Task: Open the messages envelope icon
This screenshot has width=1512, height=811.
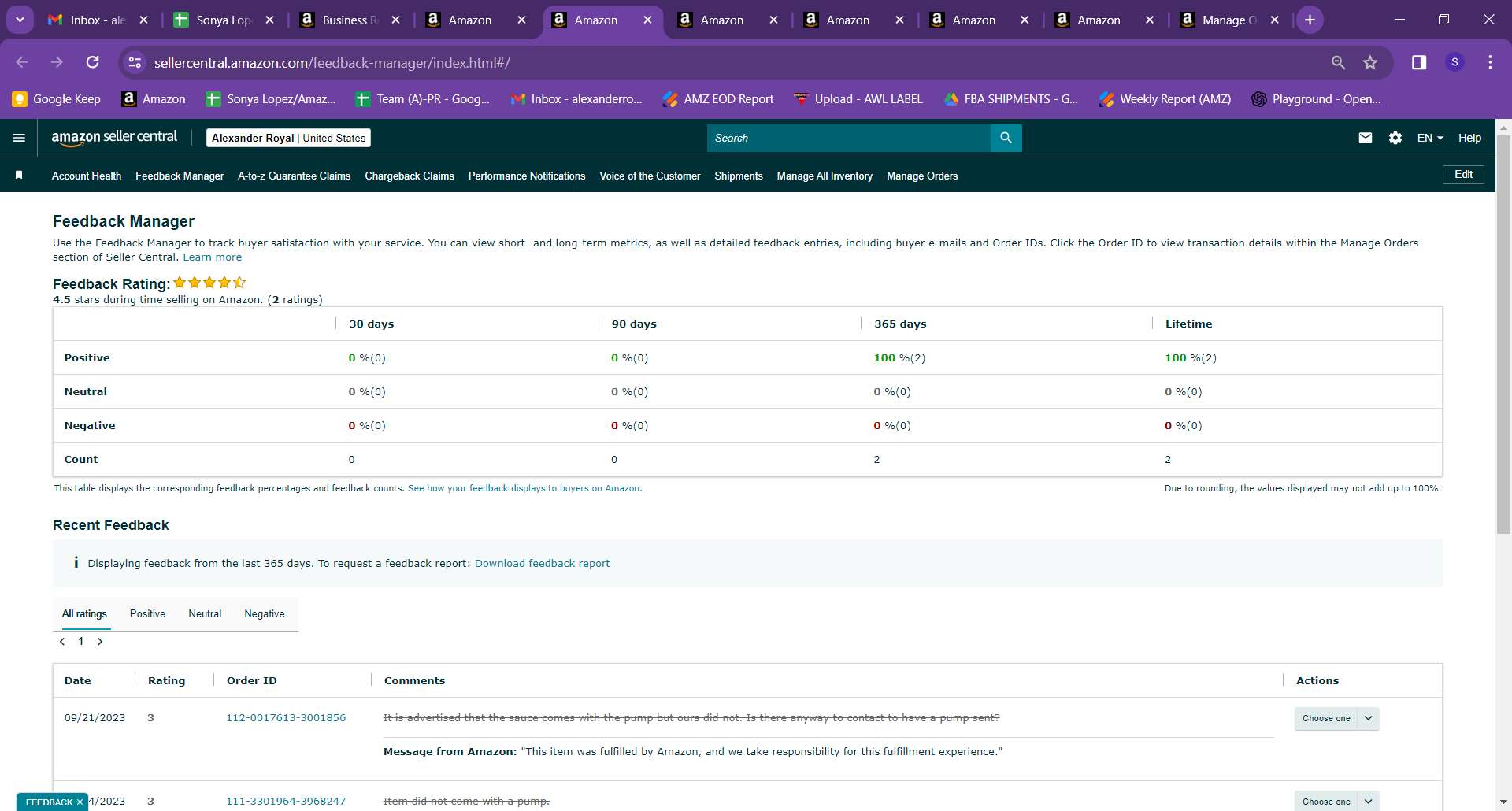Action: point(1366,138)
